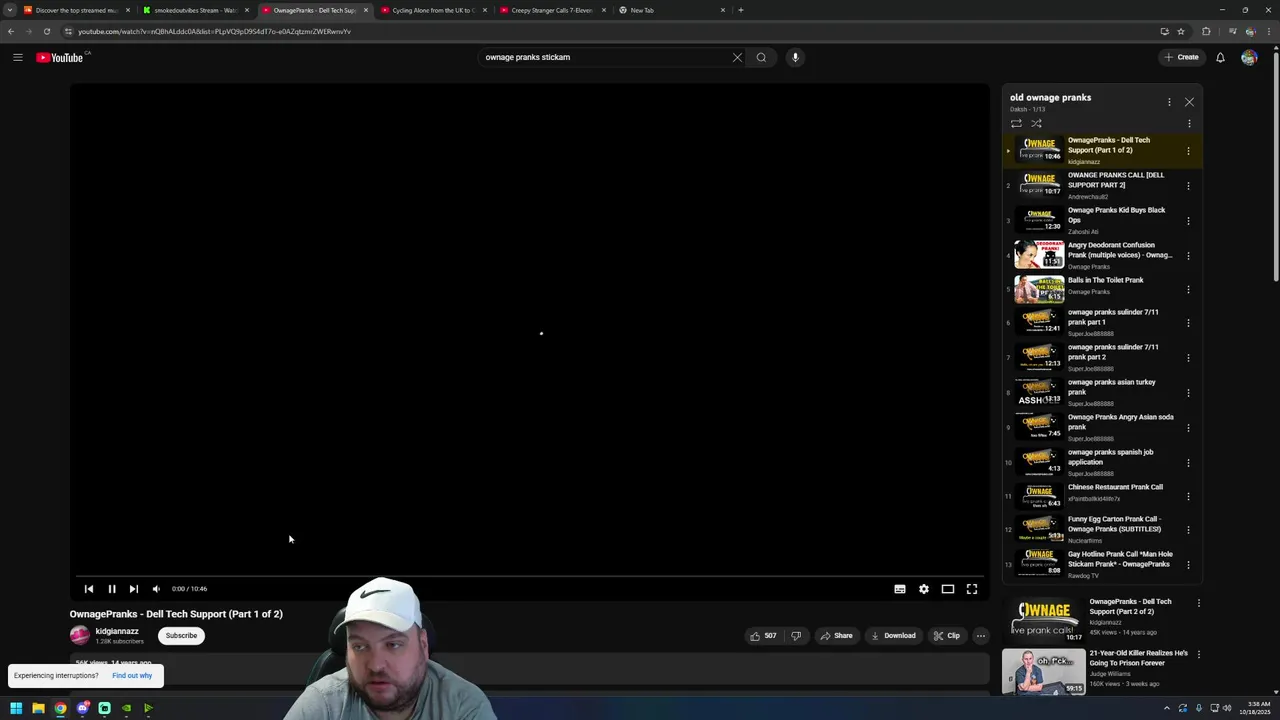The image size is (1280, 720).
Task: Mute the video with speaker icon
Action: coord(156,589)
